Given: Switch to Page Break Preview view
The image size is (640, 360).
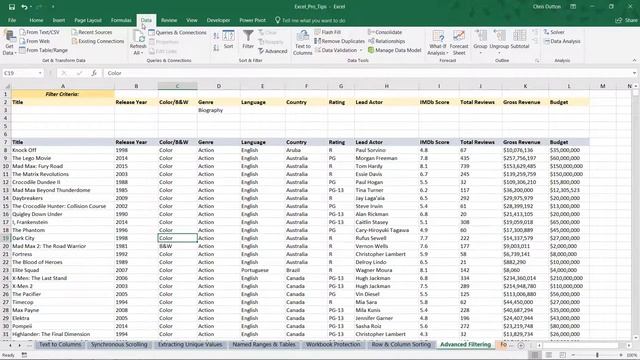Looking at the screenshot, I should (562, 355).
